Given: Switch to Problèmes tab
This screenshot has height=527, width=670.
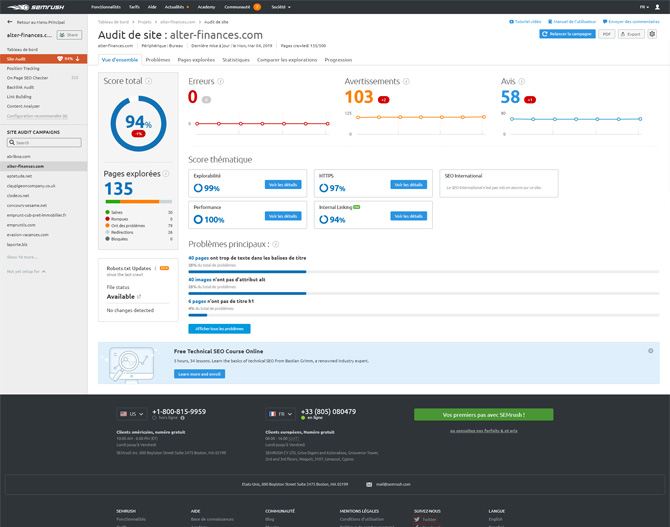Looking at the screenshot, I should (158, 60).
